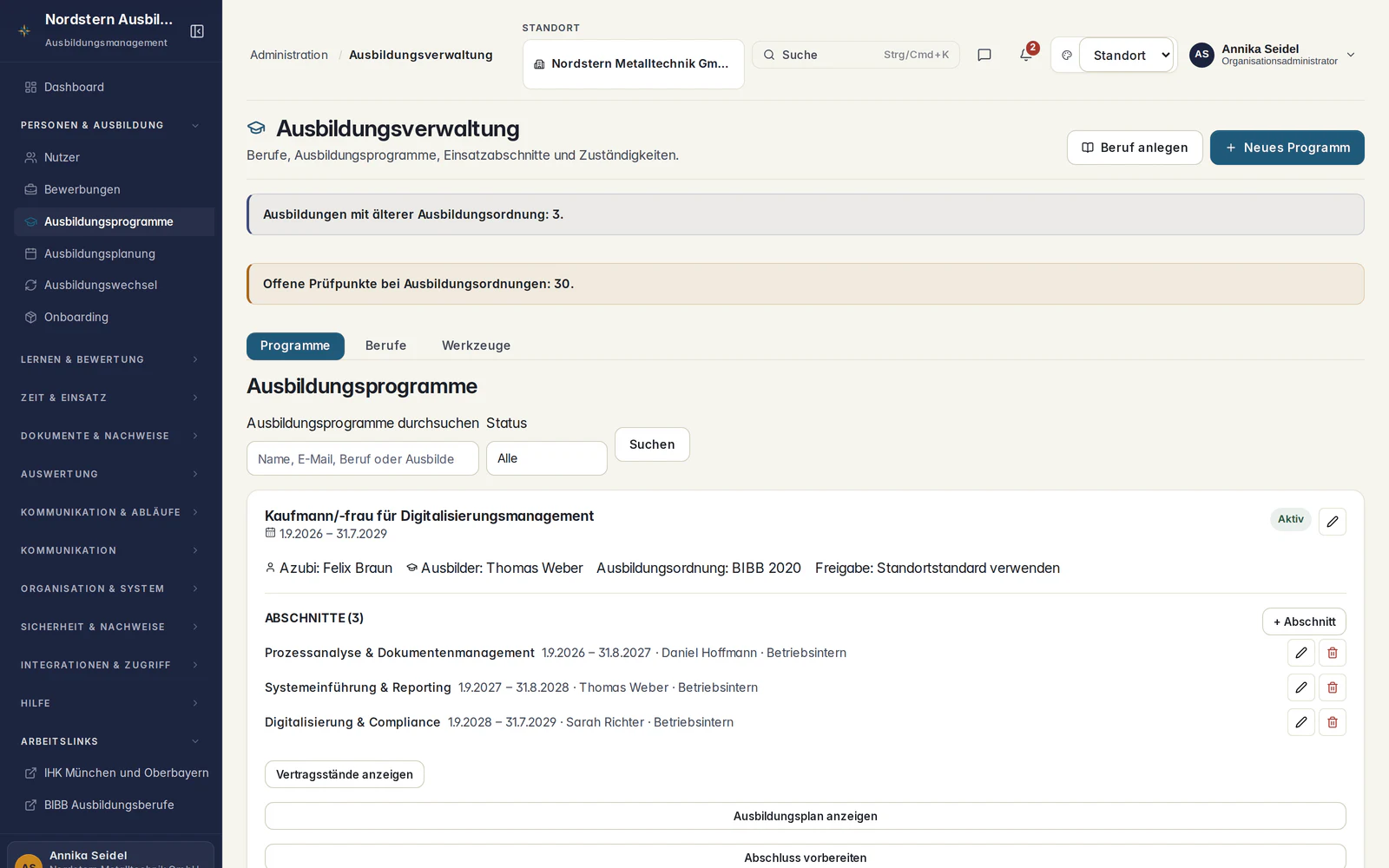Viewport: 1389px width, 868px height.
Task: Delete the Digitalisierung & Compliance section
Action: (1333, 722)
